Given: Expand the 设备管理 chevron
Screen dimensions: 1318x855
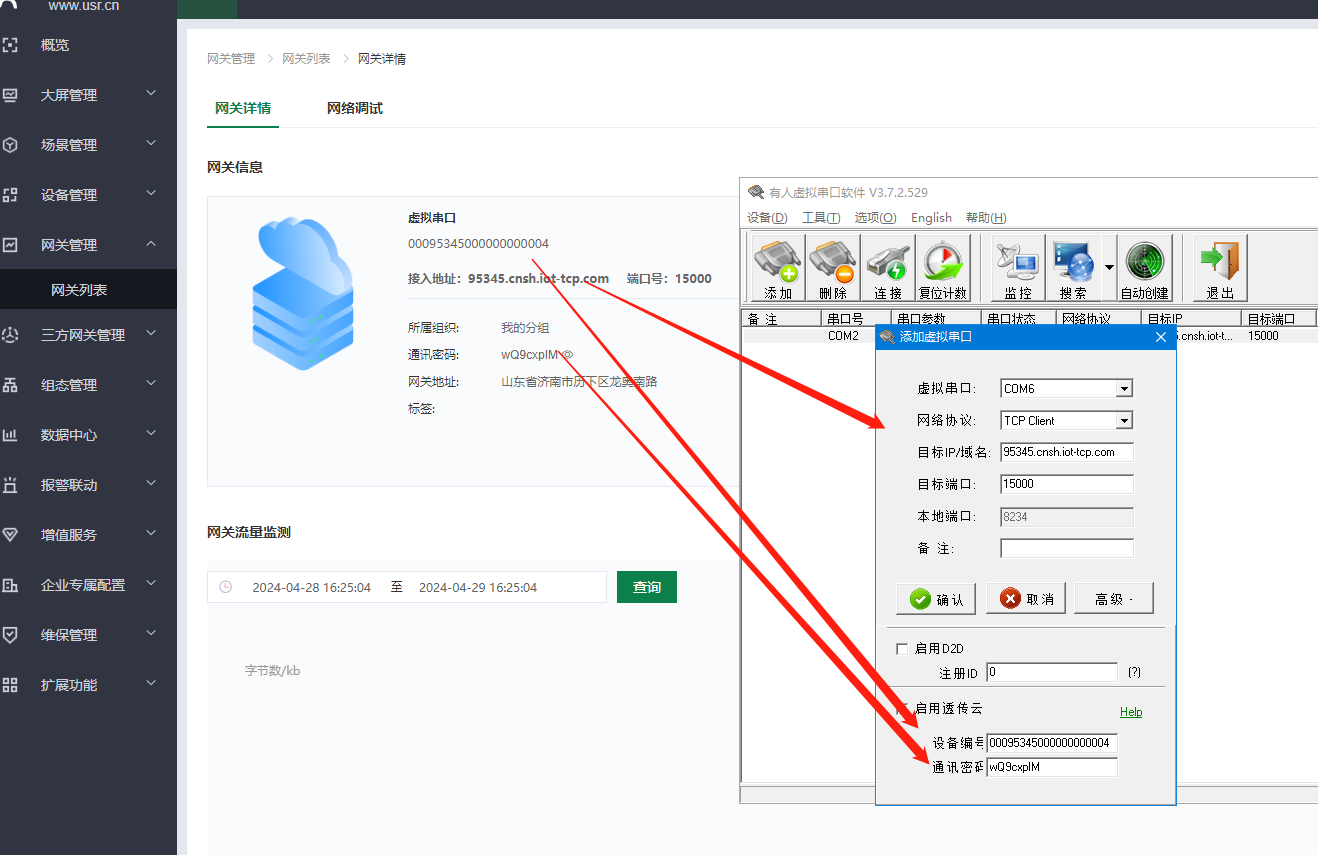Looking at the screenshot, I should pos(151,193).
